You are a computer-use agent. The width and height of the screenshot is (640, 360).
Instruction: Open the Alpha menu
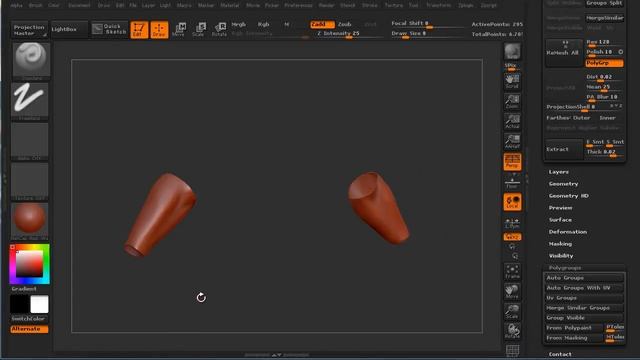(16, 5)
